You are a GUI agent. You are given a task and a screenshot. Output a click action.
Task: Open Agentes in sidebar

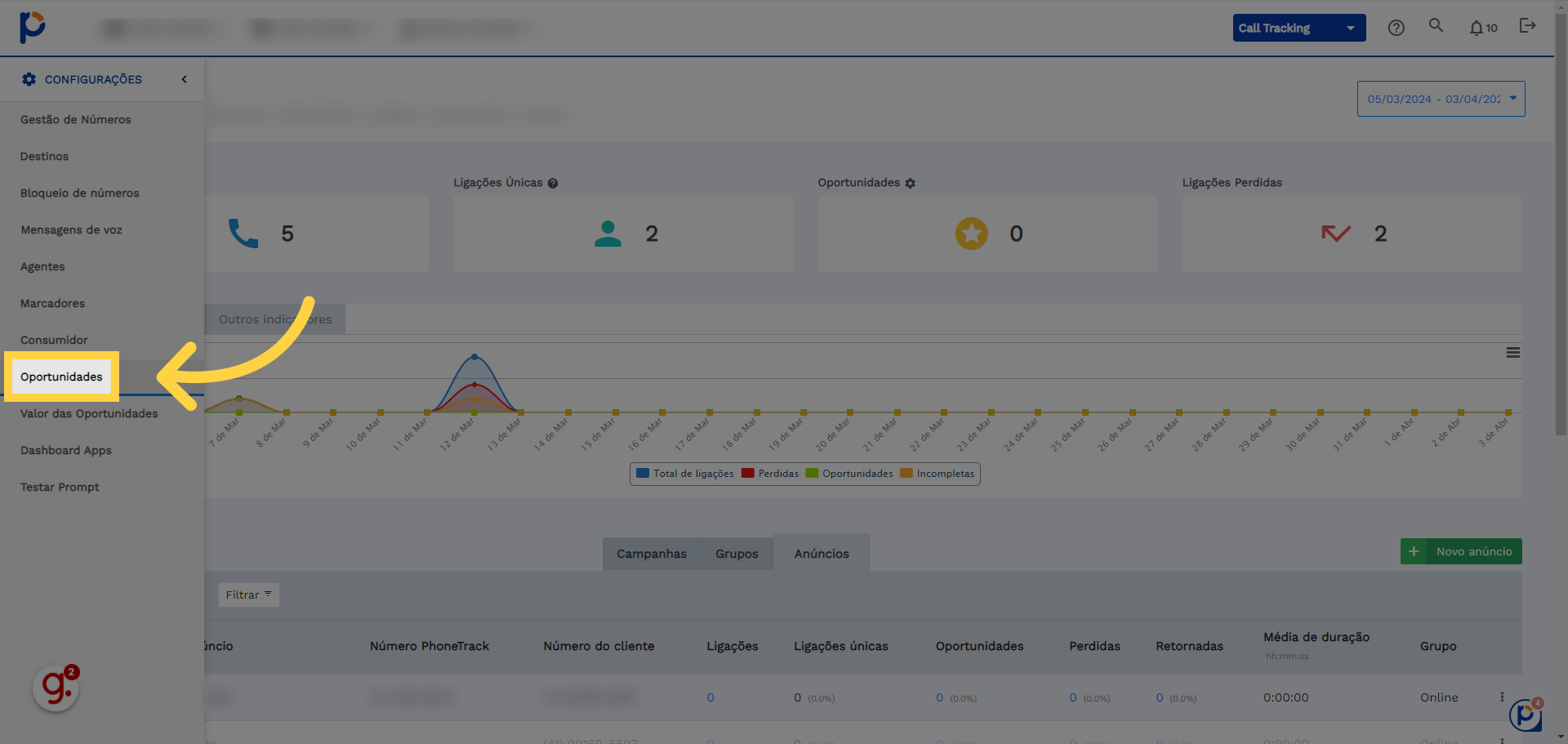(x=42, y=266)
